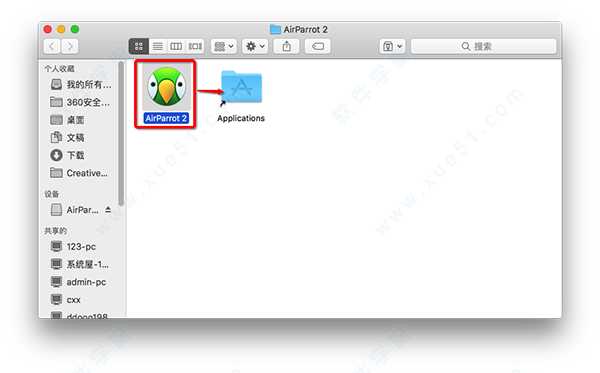Switch to column view mode
The width and height of the screenshot is (600, 373).
(176, 46)
